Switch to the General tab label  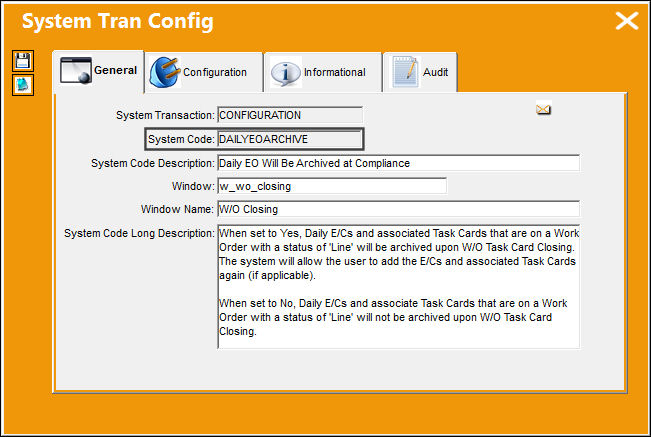click(115, 70)
